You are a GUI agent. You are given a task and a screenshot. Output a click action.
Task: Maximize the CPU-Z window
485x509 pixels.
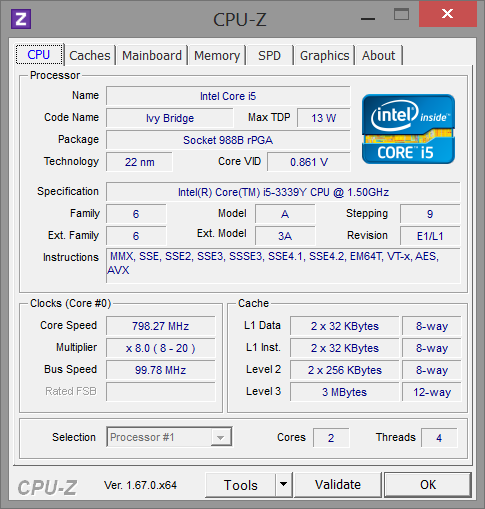401,15
